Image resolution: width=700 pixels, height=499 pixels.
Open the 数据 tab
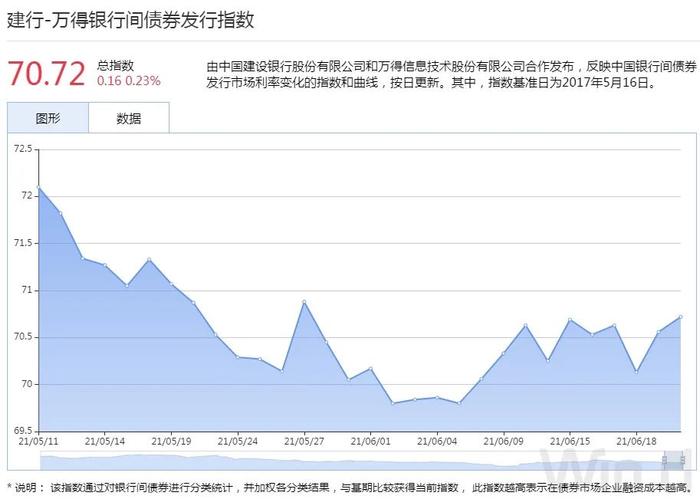[129, 118]
